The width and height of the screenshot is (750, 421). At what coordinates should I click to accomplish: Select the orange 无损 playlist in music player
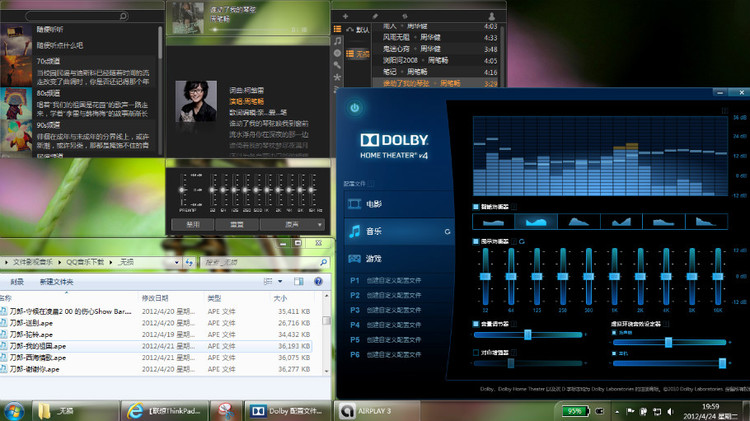point(357,54)
